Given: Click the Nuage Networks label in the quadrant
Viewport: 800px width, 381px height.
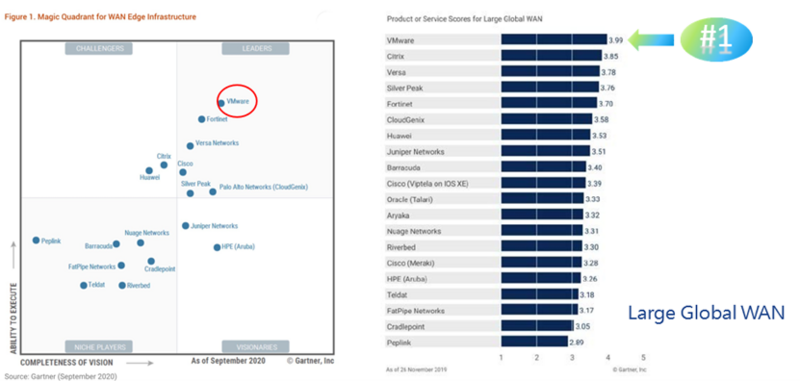Looking at the screenshot, I should (x=147, y=233).
